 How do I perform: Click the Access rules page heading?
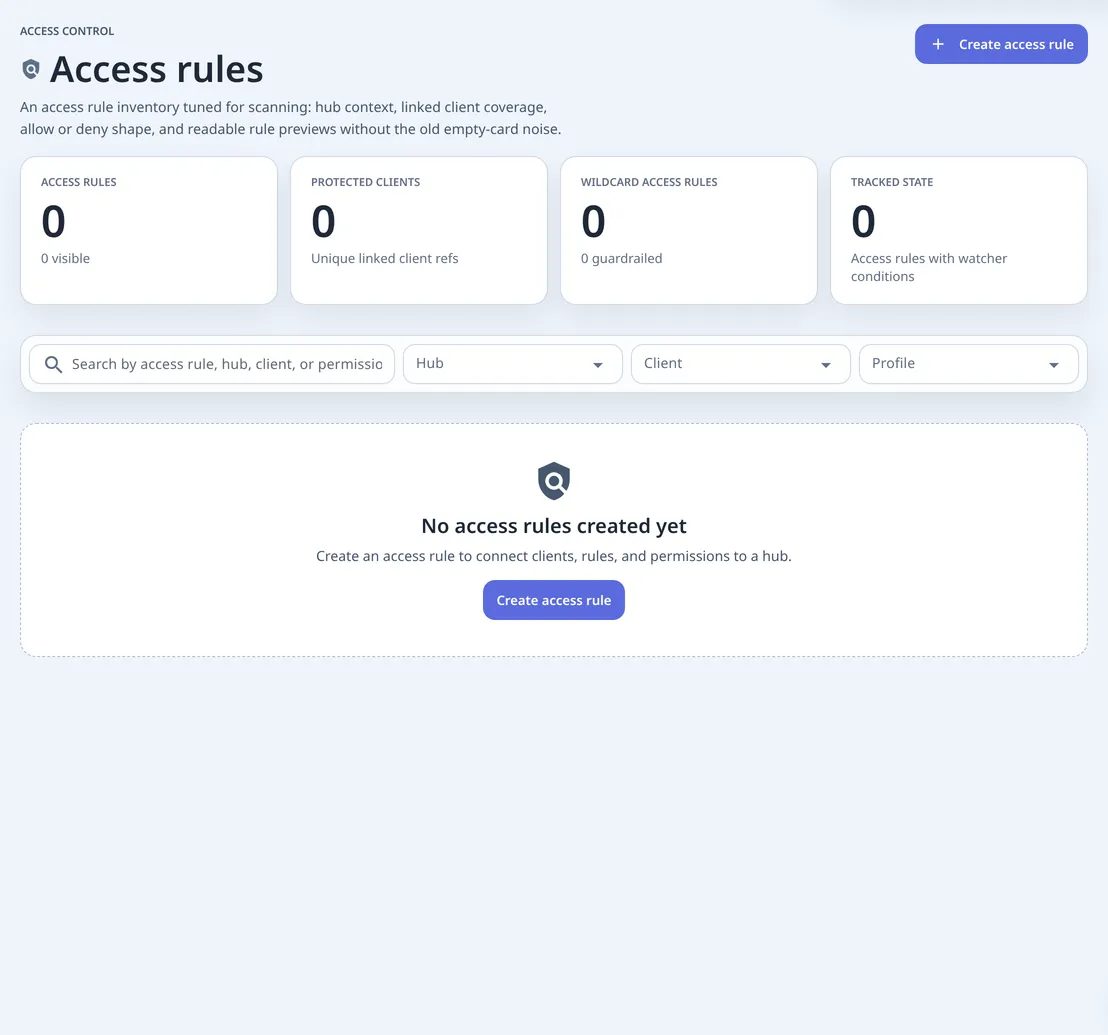(156, 69)
